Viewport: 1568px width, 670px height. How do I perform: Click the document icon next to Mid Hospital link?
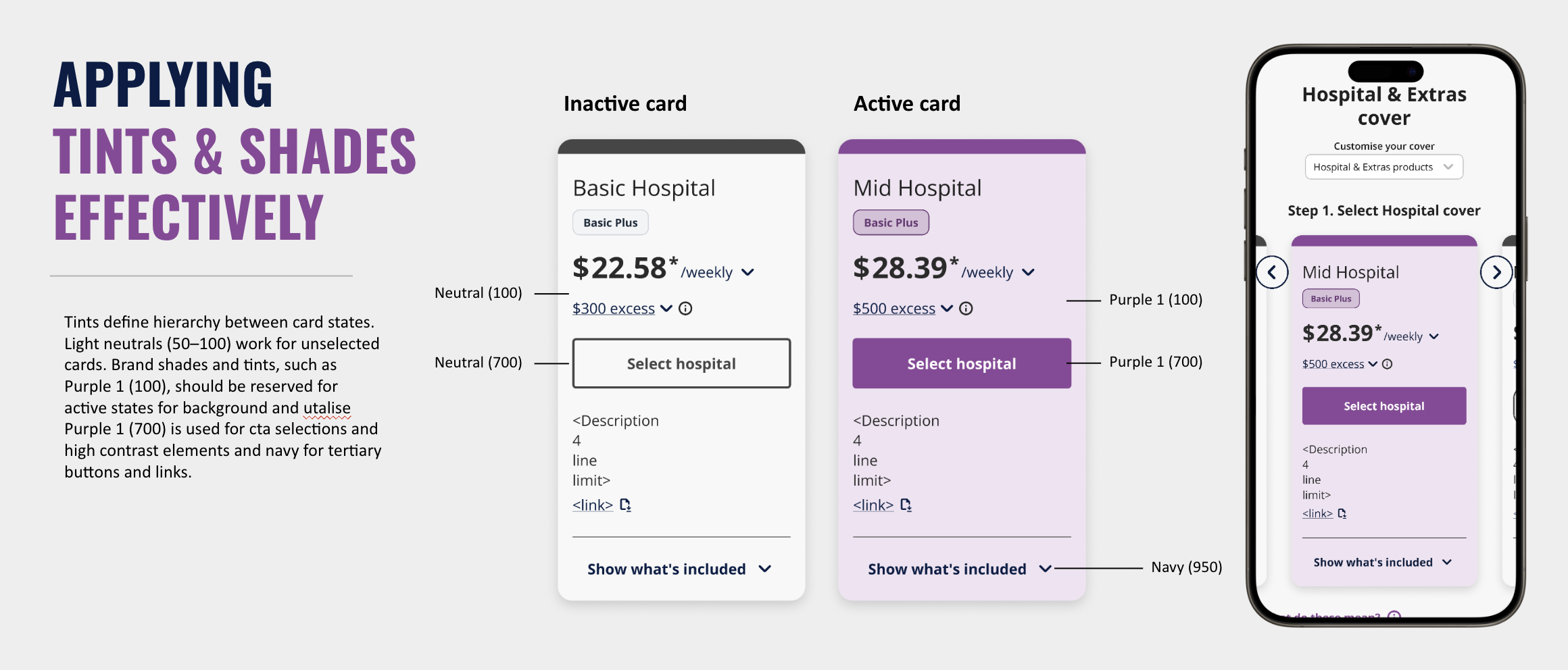[x=906, y=505]
